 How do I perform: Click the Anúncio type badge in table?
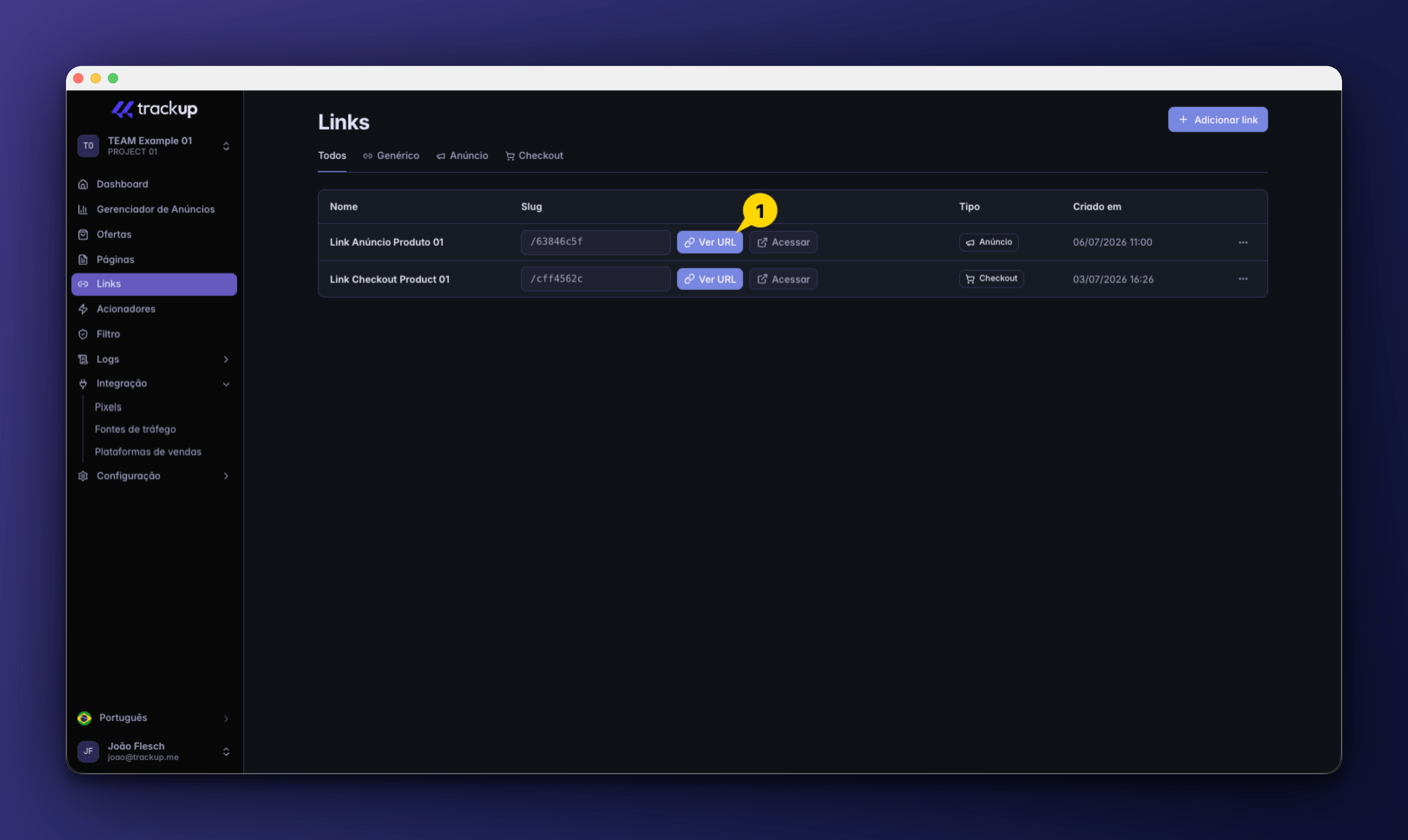pos(989,242)
